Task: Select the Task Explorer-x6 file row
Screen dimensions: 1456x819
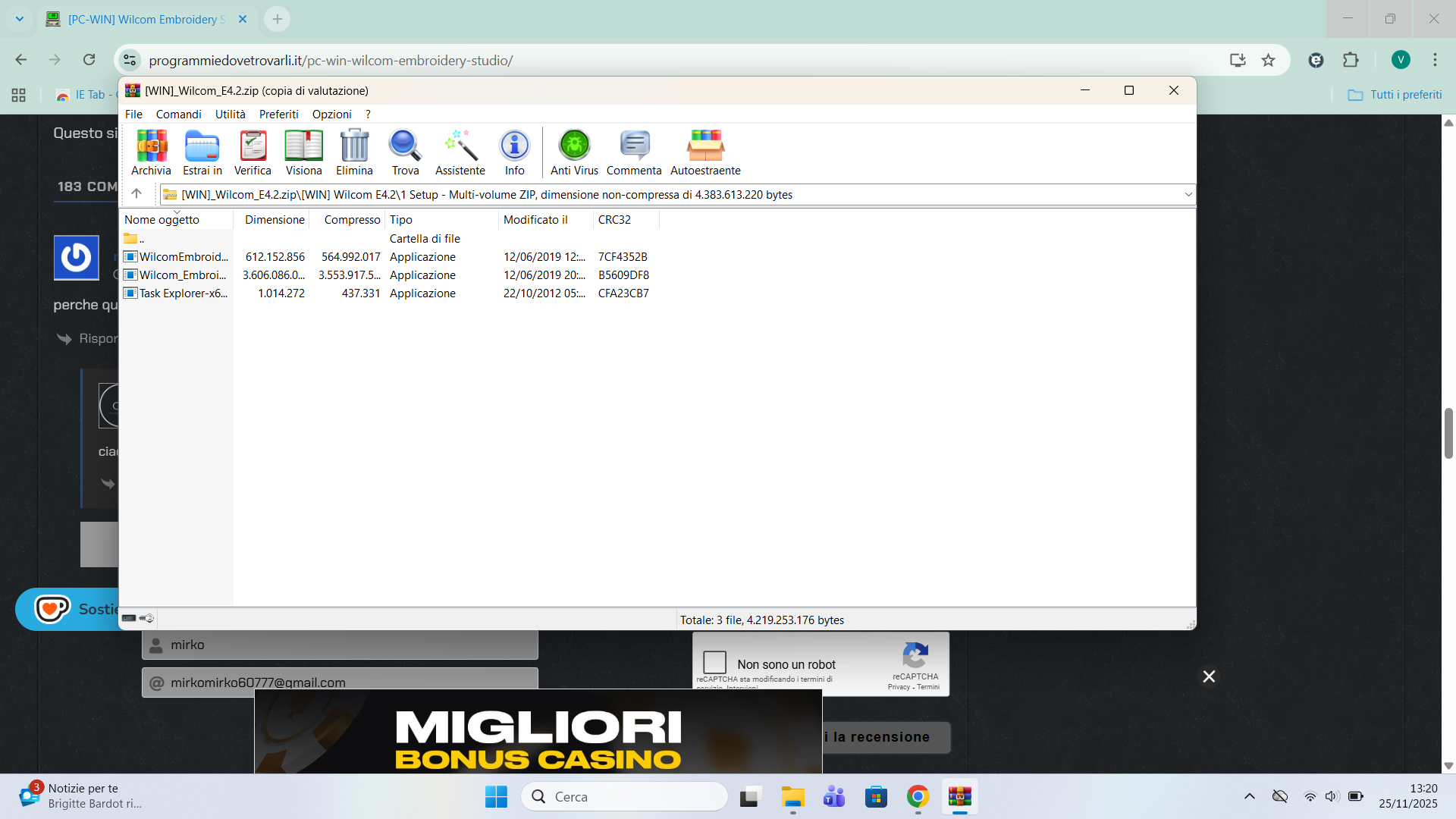Action: (183, 293)
